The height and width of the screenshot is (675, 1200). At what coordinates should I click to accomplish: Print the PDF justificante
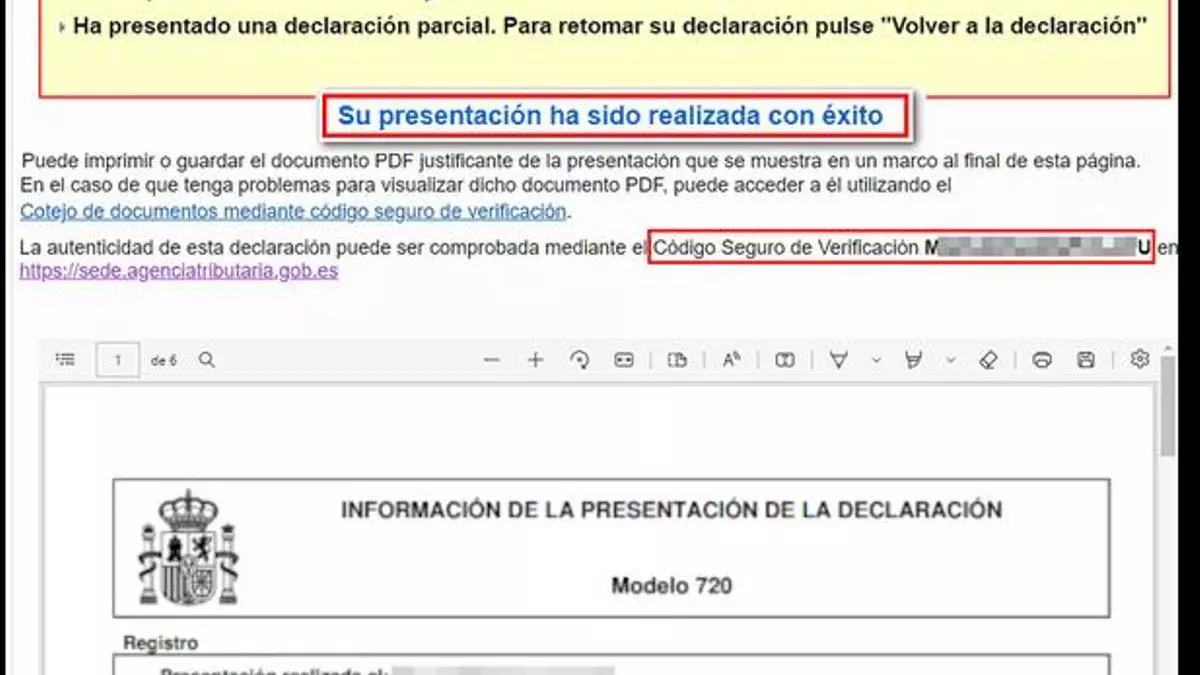pos(1041,360)
